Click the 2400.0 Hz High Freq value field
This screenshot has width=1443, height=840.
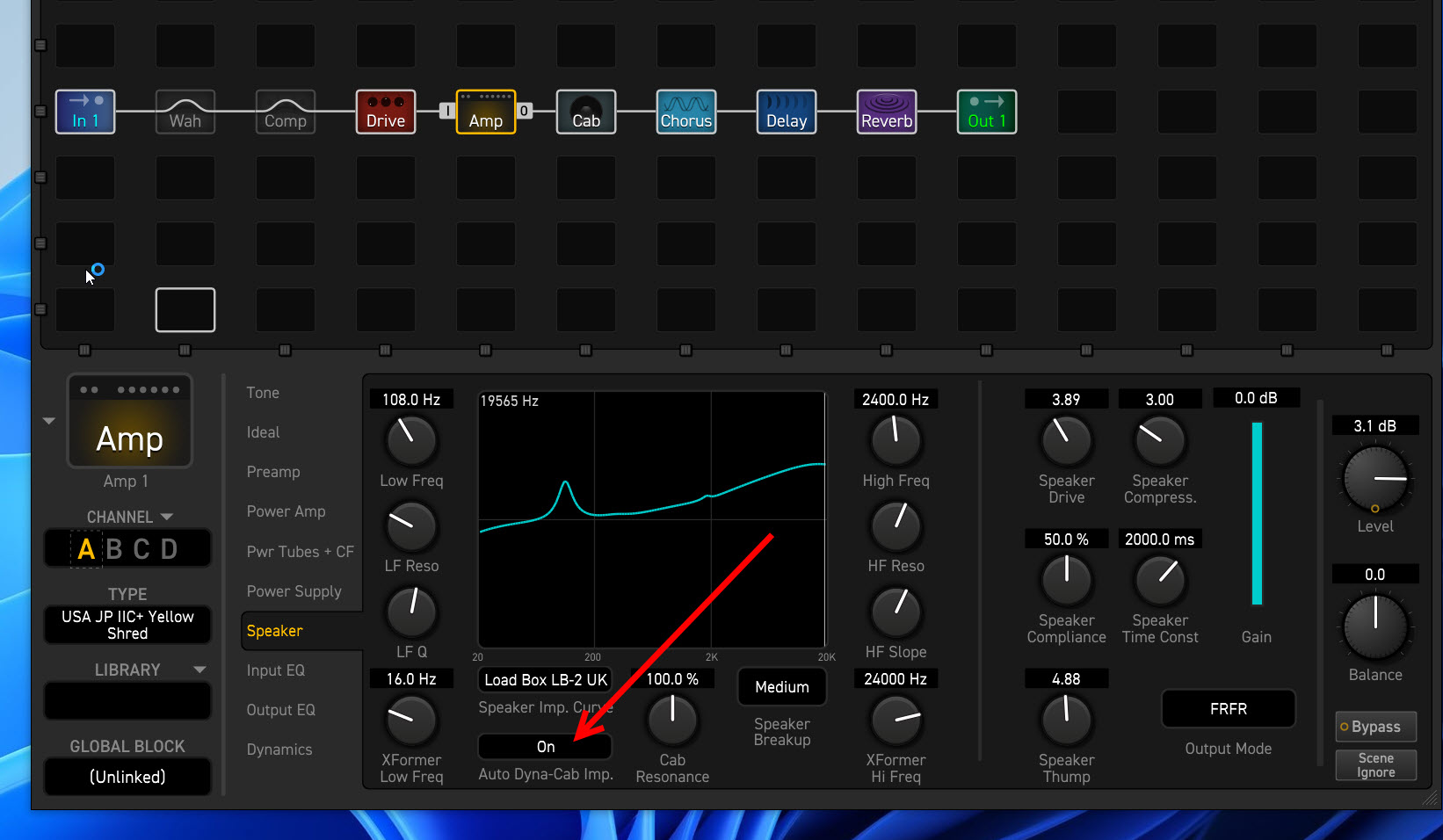[x=896, y=399]
